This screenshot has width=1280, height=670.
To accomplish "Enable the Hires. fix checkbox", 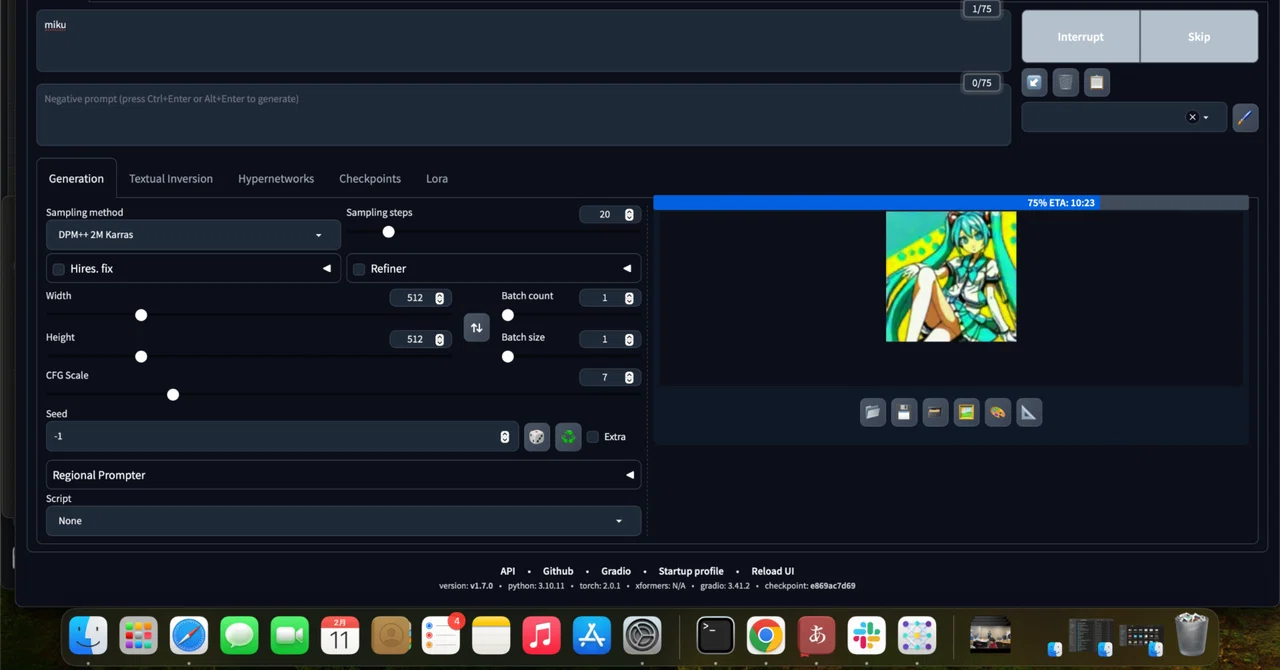I will (59, 269).
